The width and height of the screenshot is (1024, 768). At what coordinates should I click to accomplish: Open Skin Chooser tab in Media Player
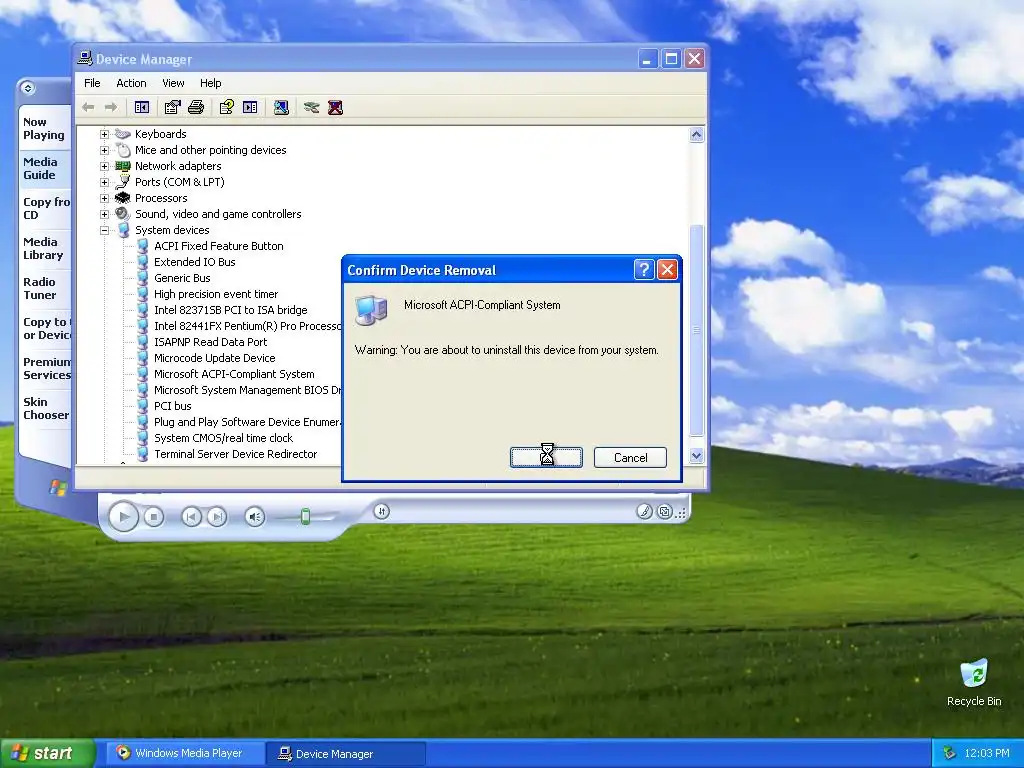click(x=44, y=408)
